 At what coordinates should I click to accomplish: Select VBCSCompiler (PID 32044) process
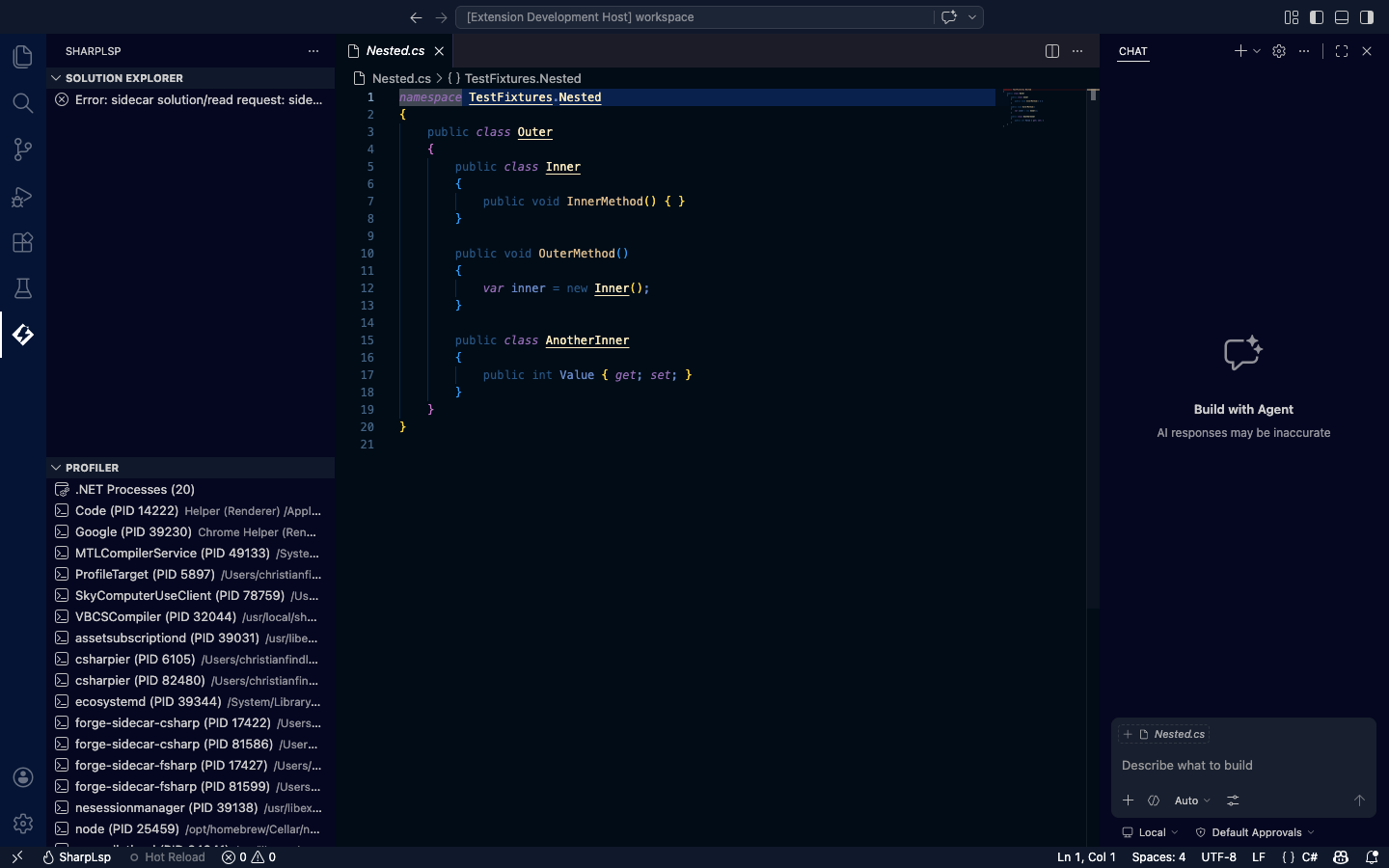[x=190, y=616]
